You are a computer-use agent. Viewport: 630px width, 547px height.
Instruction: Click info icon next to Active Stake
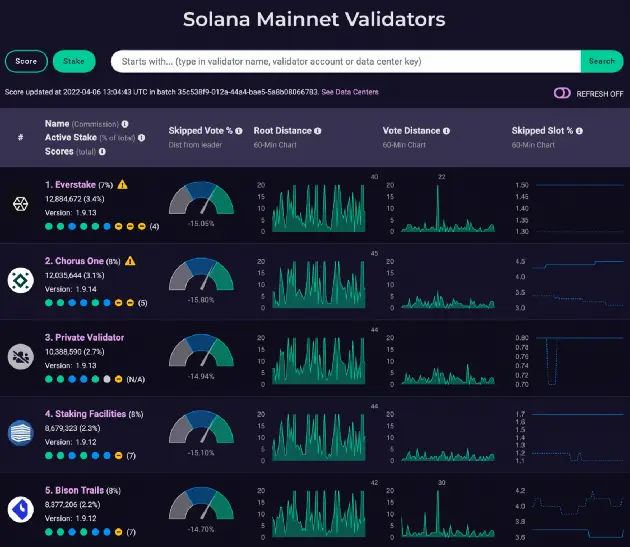141,137
